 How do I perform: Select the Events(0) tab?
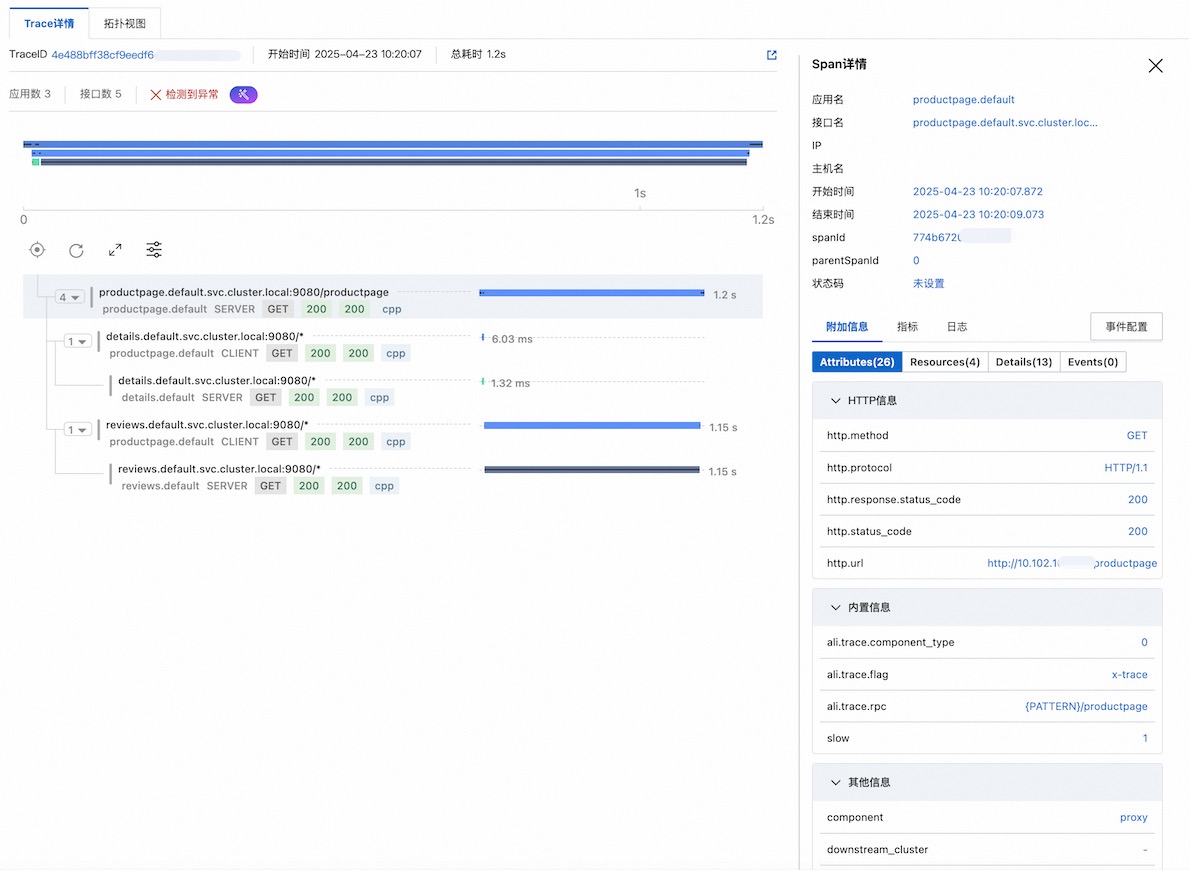(x=1093, y=362)
